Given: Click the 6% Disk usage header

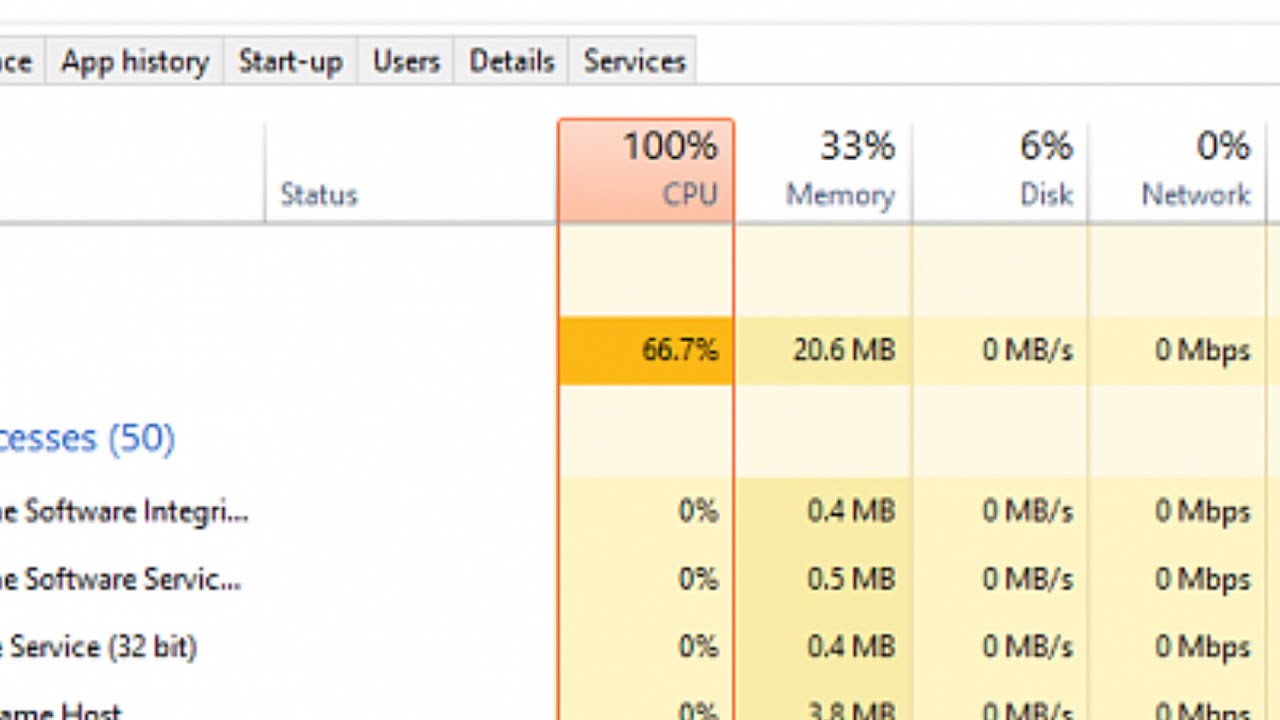Looking at the screenshot, I should click(1045, 146).
